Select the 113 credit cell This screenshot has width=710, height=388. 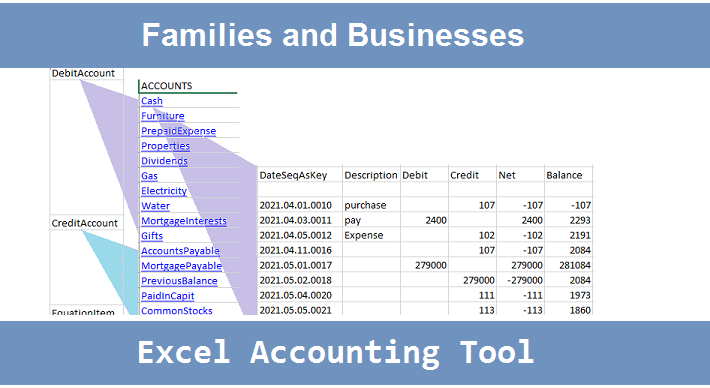[x=472, y=310]
